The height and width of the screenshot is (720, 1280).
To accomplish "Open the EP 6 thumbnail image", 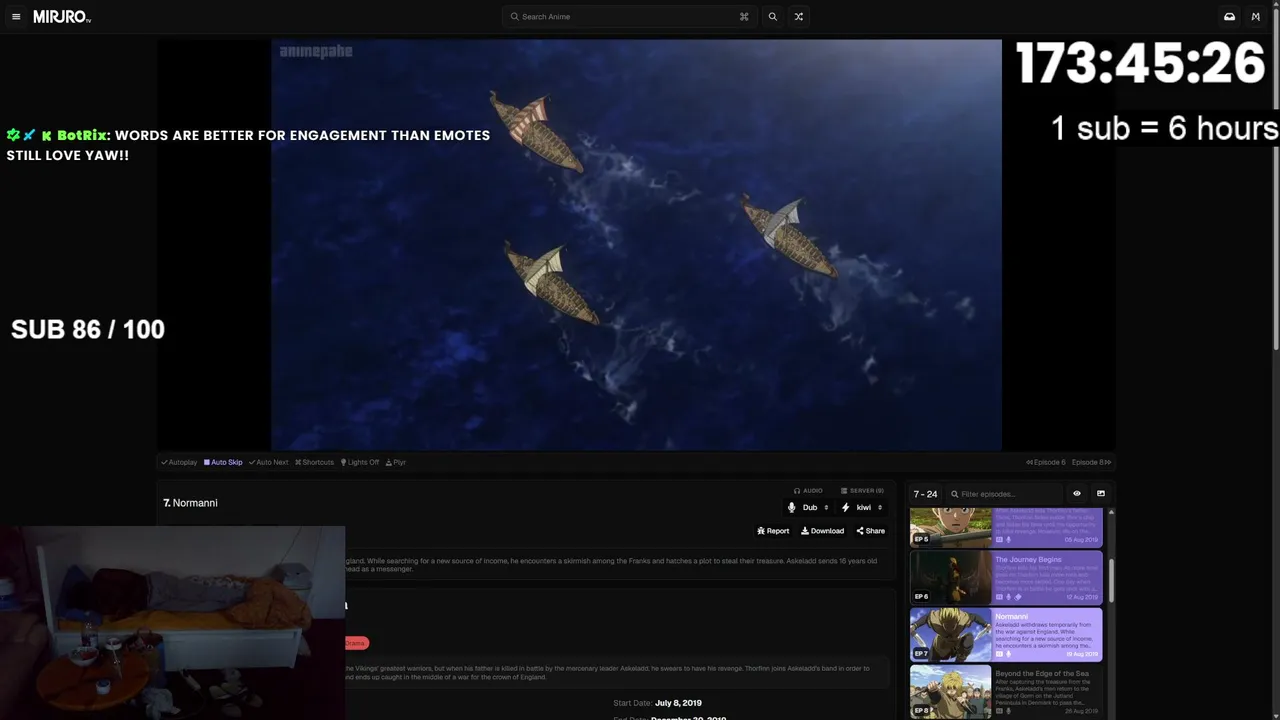I will (950, 577).
